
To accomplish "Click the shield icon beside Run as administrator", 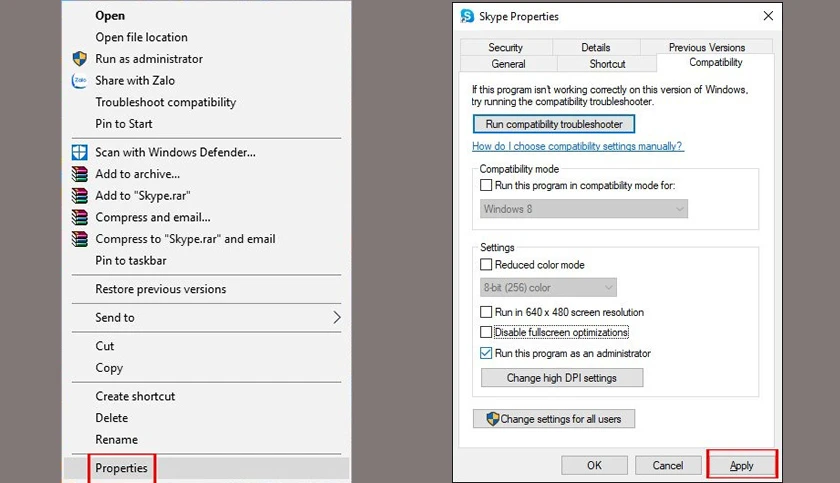I will click(x=79, y=58).
